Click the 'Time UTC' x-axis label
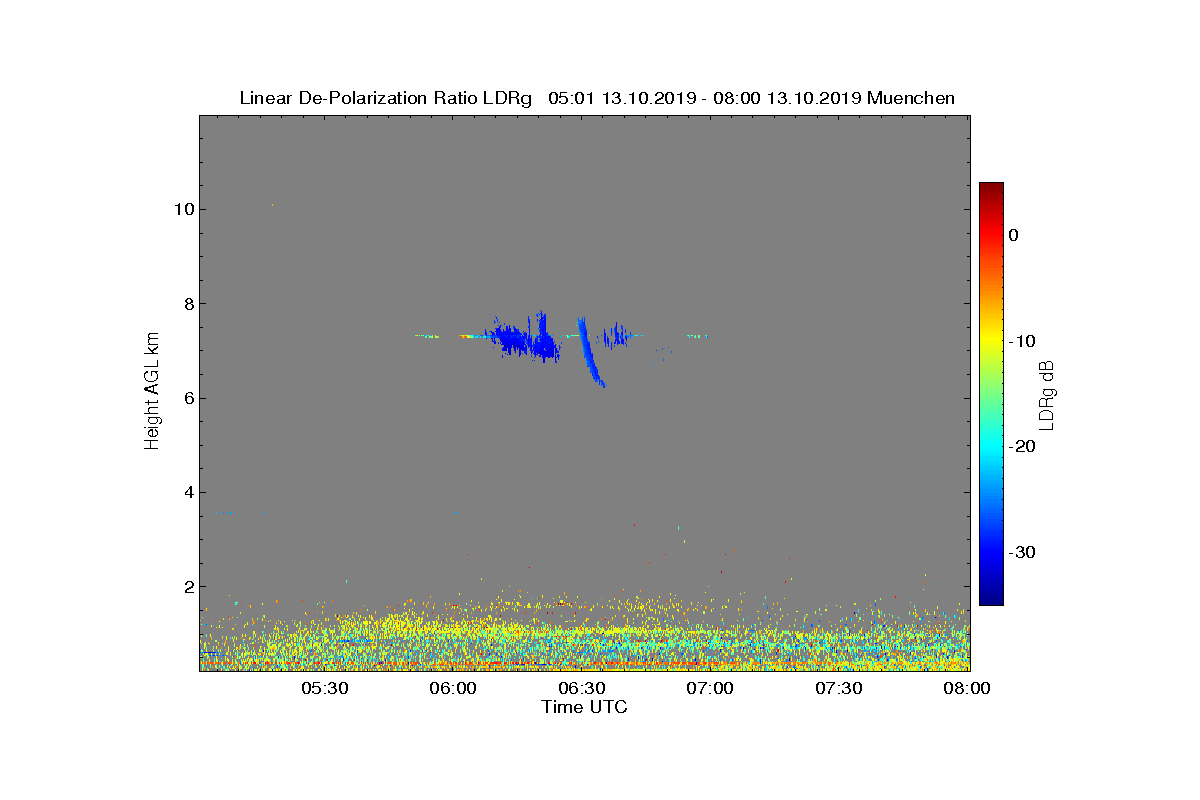The height and width of the screenshot is (800, 1200). click(x=584, y=707)
